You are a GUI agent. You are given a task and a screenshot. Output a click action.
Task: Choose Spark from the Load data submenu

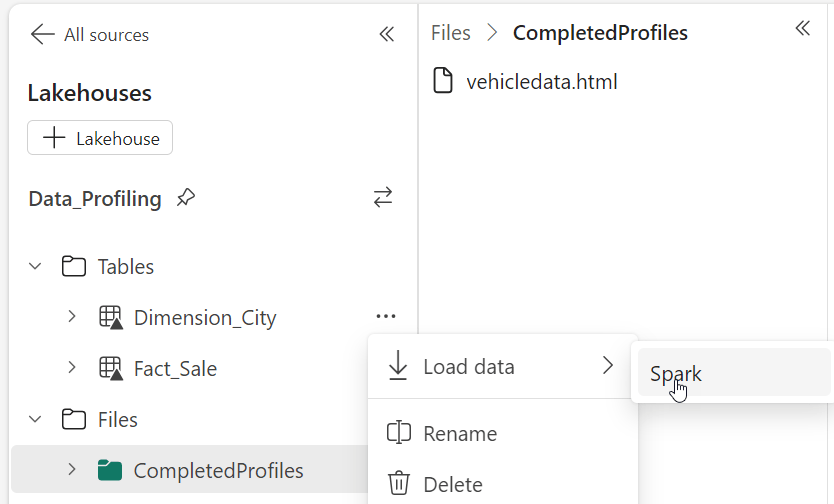tap(676, 374)
